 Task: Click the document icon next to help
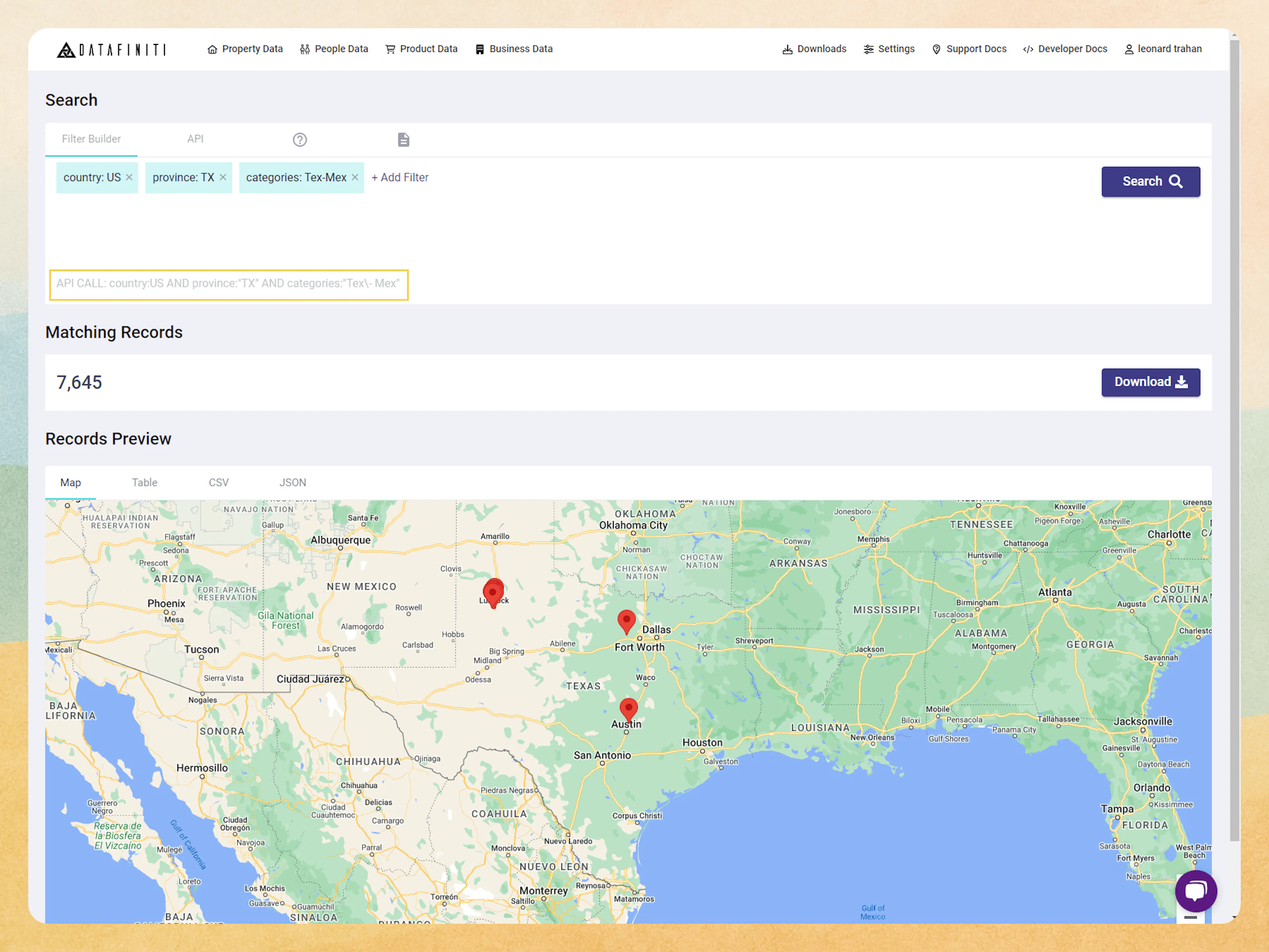tap(403, 139)
